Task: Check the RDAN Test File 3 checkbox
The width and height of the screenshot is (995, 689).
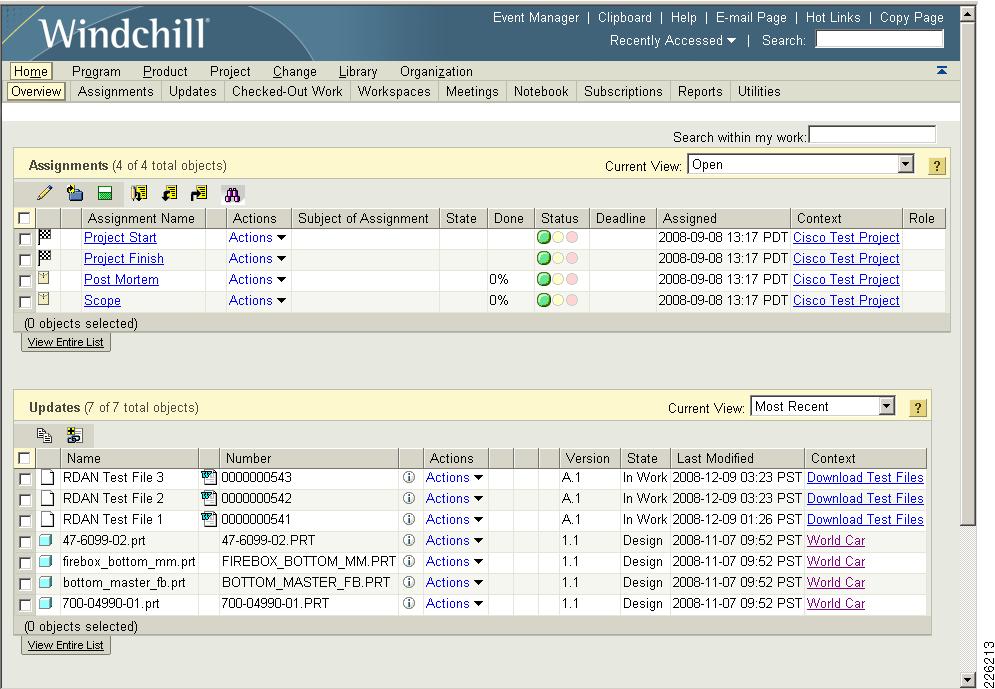Action: click(x=25, y=479)
